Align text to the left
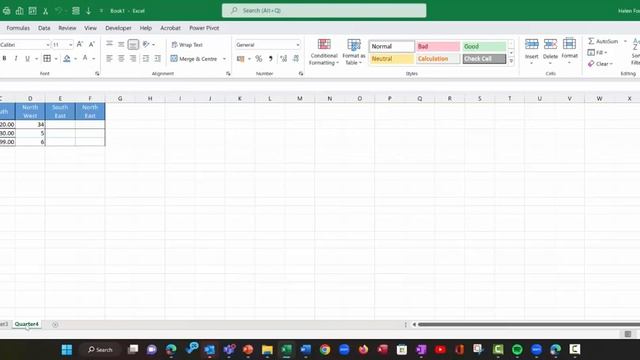 point(109,59)
